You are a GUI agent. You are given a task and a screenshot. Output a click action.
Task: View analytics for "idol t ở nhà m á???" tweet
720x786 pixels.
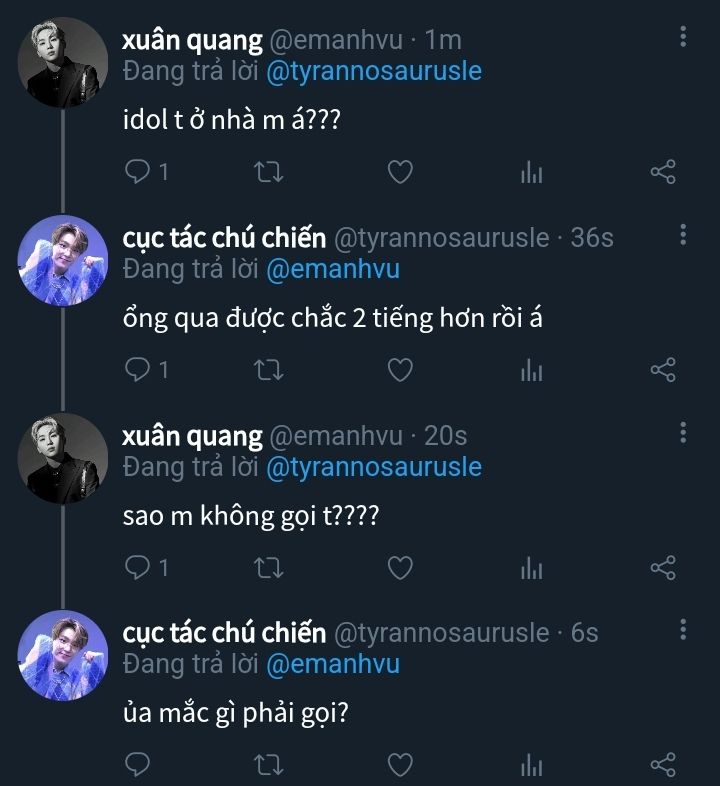531,172
